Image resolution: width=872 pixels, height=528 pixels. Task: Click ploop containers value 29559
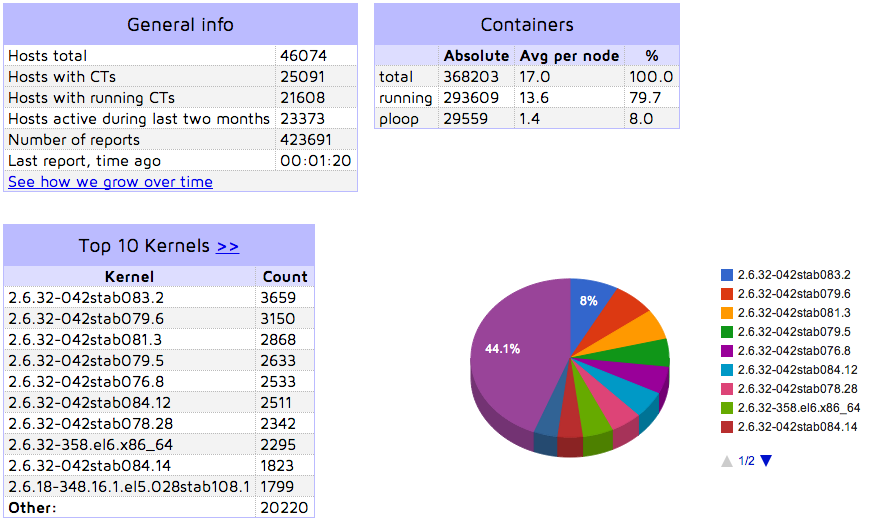(465, 119)
